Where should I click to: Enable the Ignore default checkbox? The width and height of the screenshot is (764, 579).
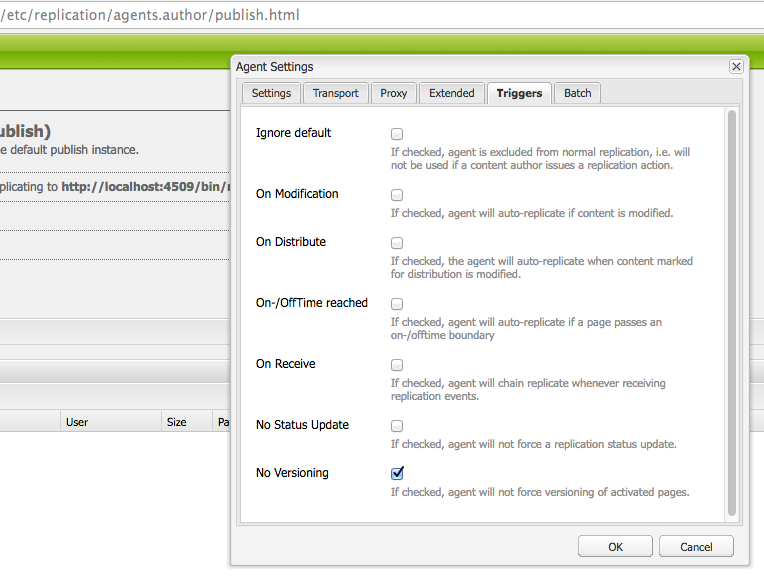pyautogui.click(x=397, y=134)
